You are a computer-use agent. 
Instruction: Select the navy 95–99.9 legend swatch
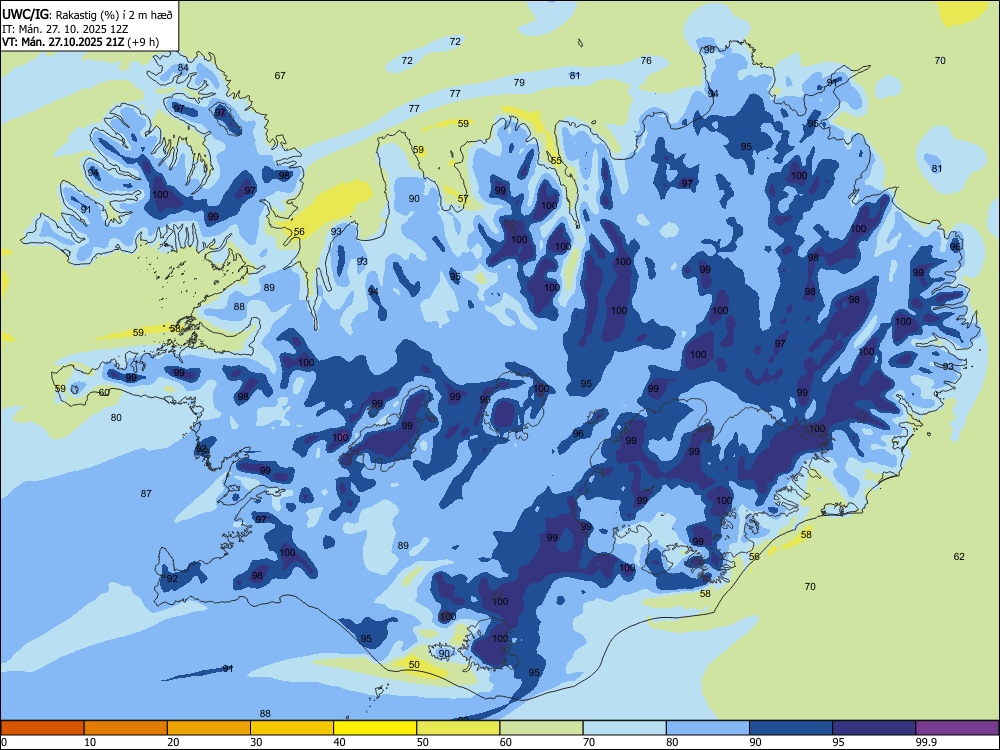point(874,728)
